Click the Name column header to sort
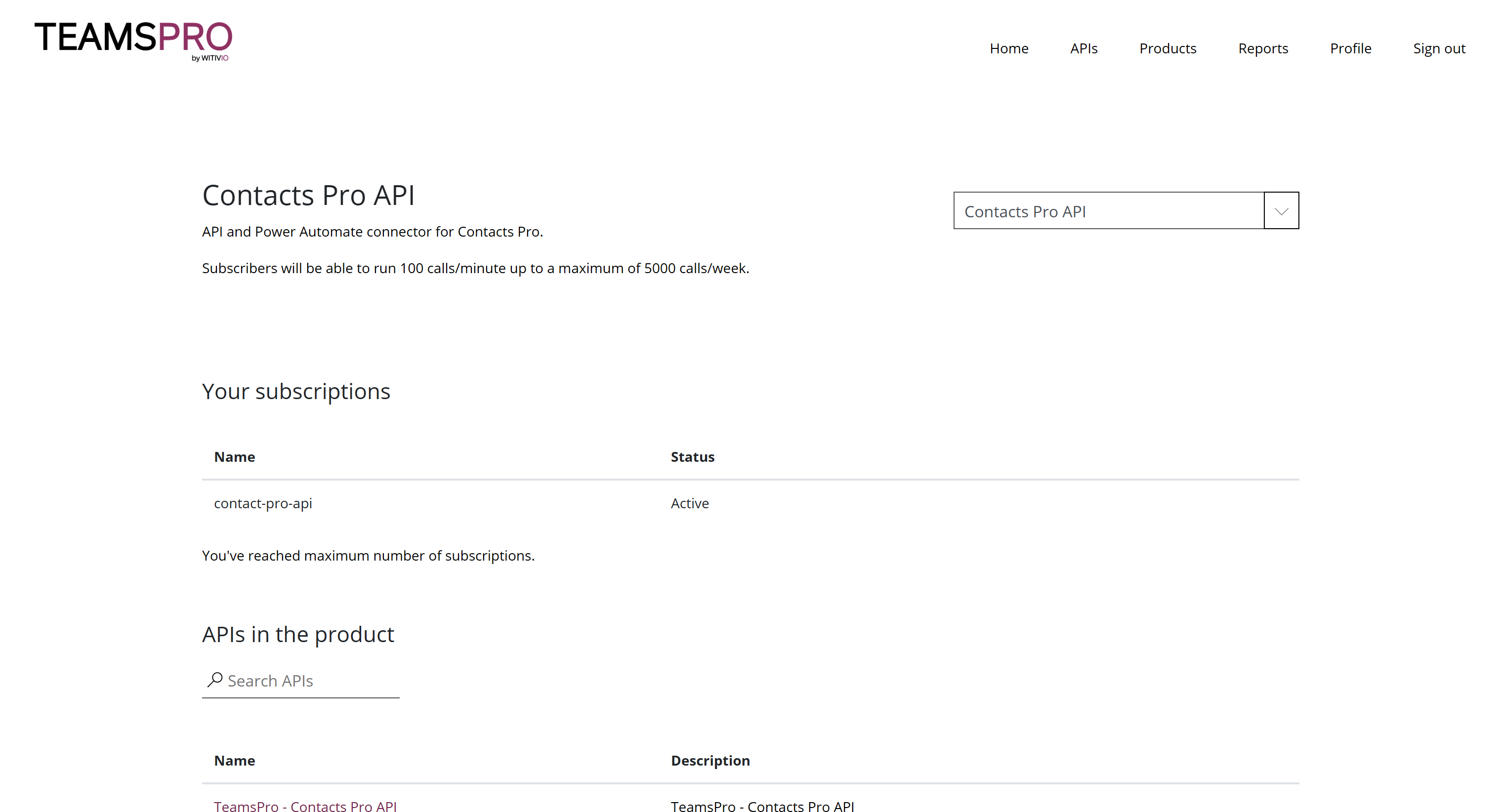The image size is (1499, 812). 234,456
